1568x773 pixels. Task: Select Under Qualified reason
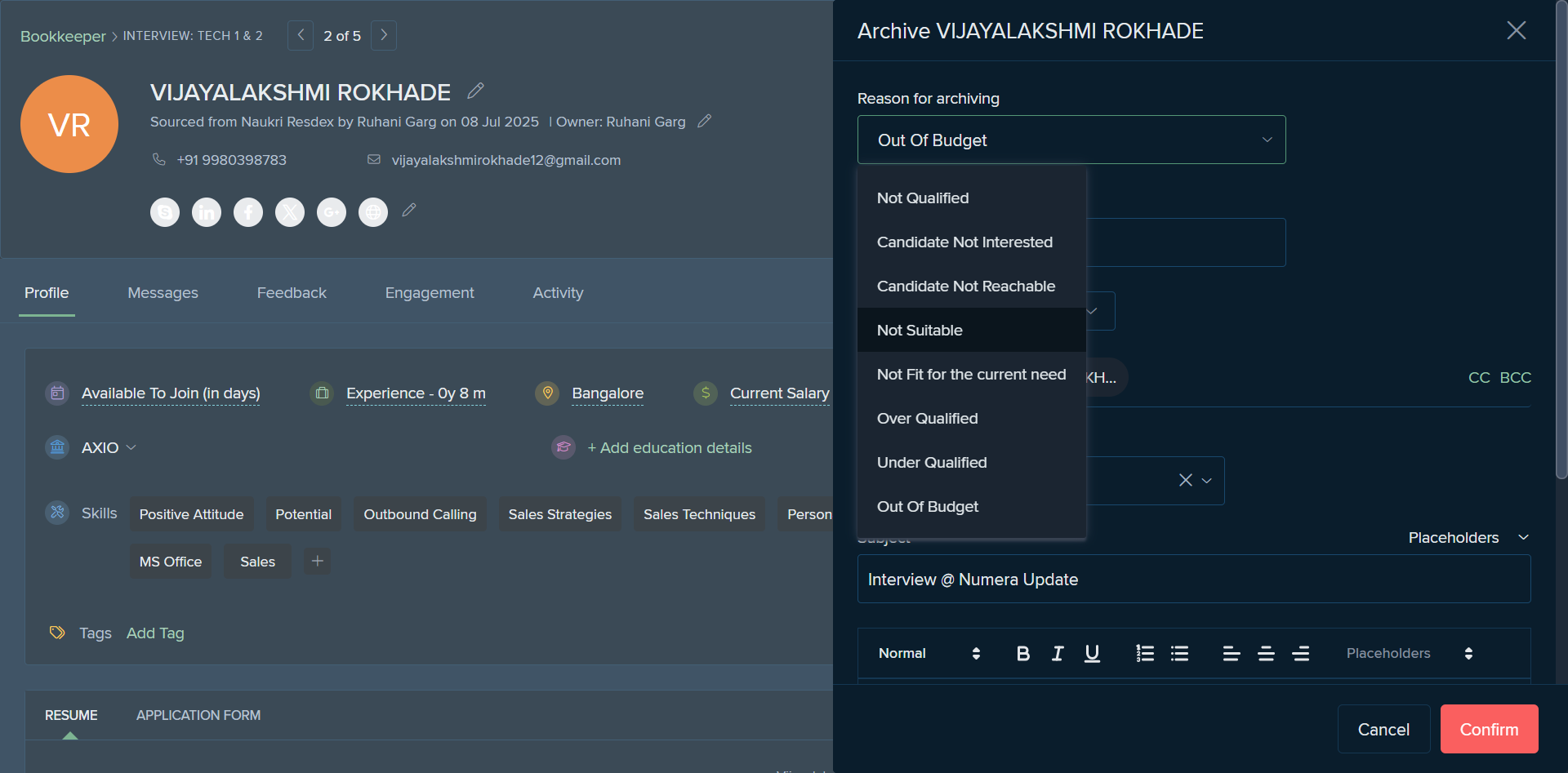click(x=972, y=462)
